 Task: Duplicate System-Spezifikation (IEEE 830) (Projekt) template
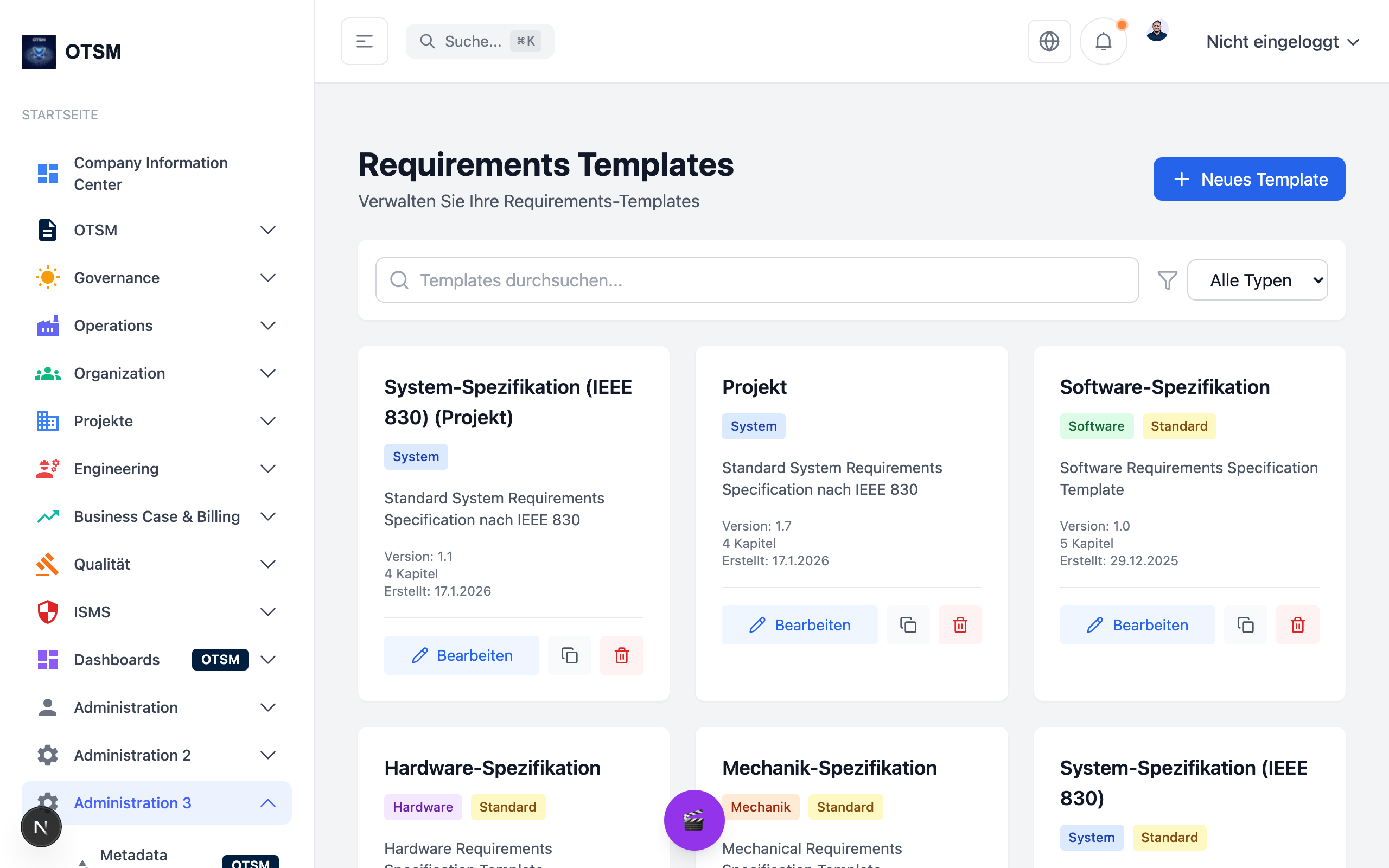point(569,655)
